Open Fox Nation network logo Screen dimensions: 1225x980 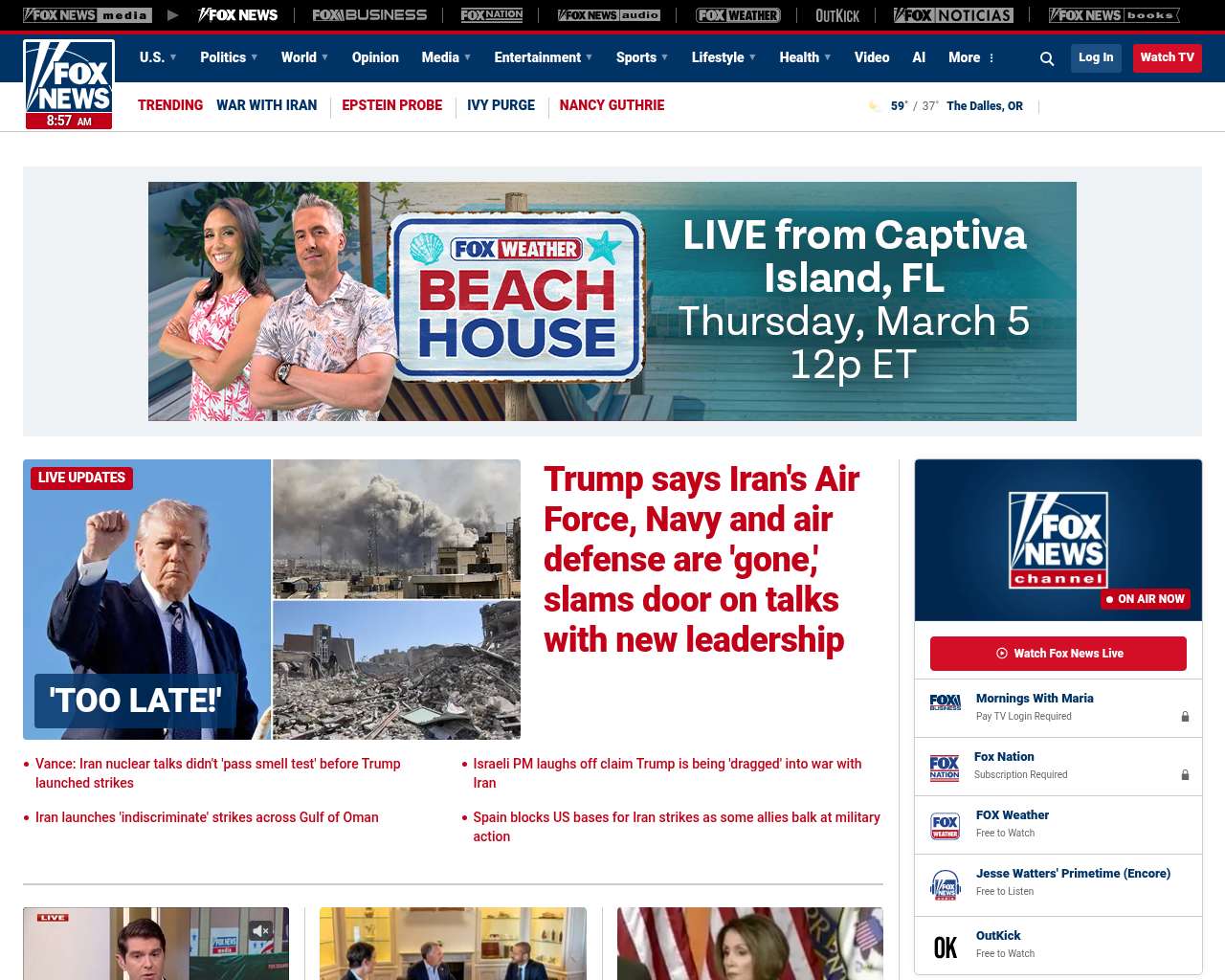coord(492,15)
